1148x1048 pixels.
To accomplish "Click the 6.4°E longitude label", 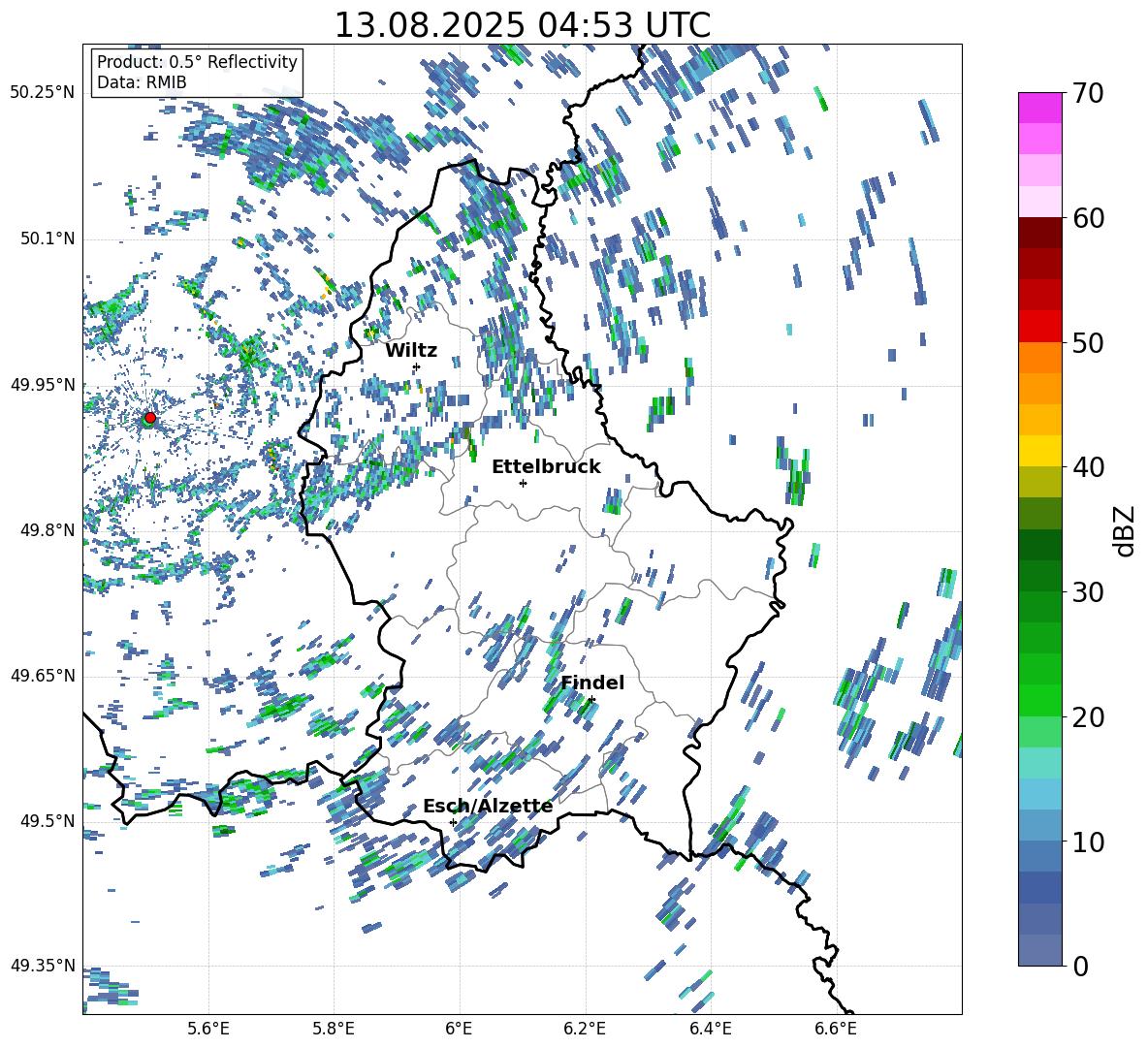I will pos(710,1029).
